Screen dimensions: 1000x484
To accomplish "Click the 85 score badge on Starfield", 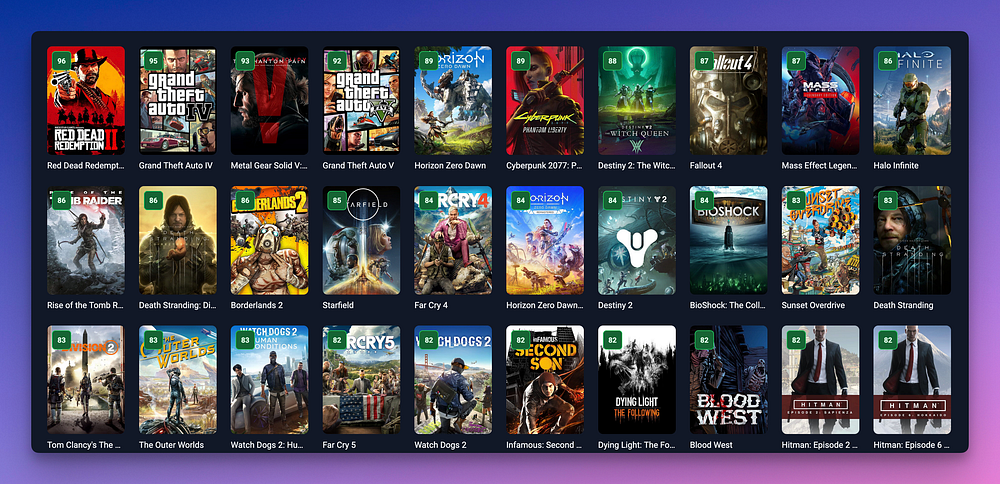I will coord(337,200).
